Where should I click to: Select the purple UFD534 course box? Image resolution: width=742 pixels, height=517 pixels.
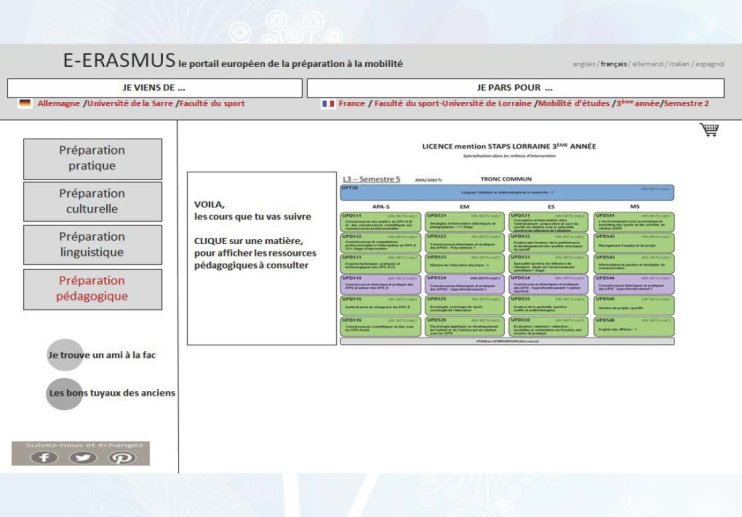(548, 284)
